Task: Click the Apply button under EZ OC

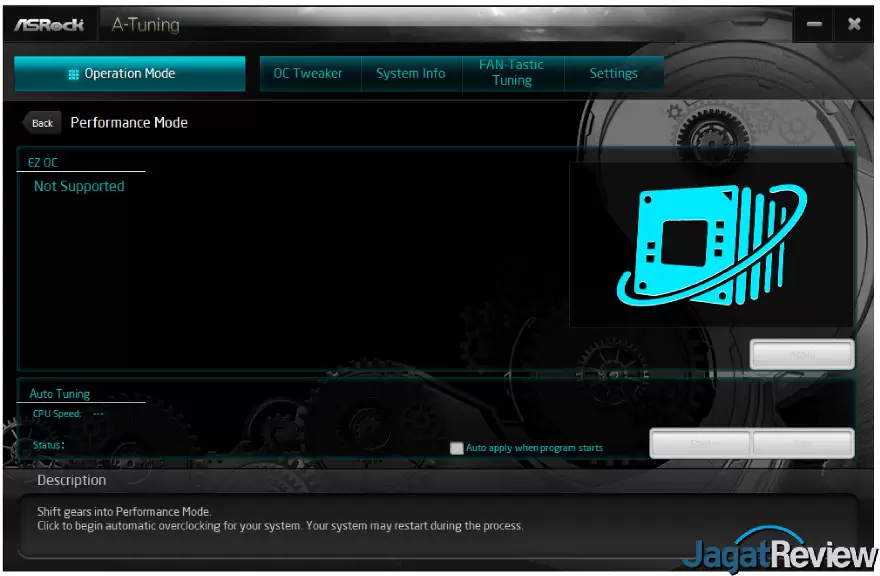Action: pyautogui.click(x=802, y=355)
